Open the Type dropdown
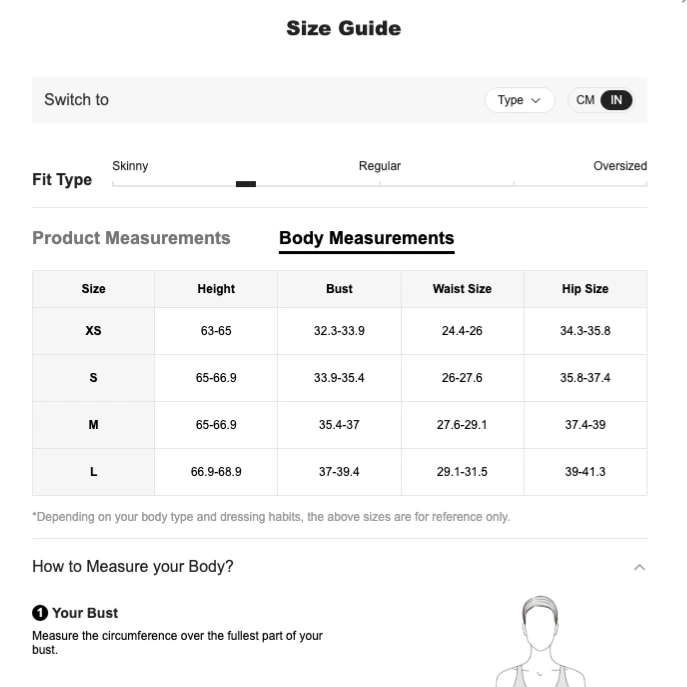Screen dimensions: 687x687 [x=520, y=100]
